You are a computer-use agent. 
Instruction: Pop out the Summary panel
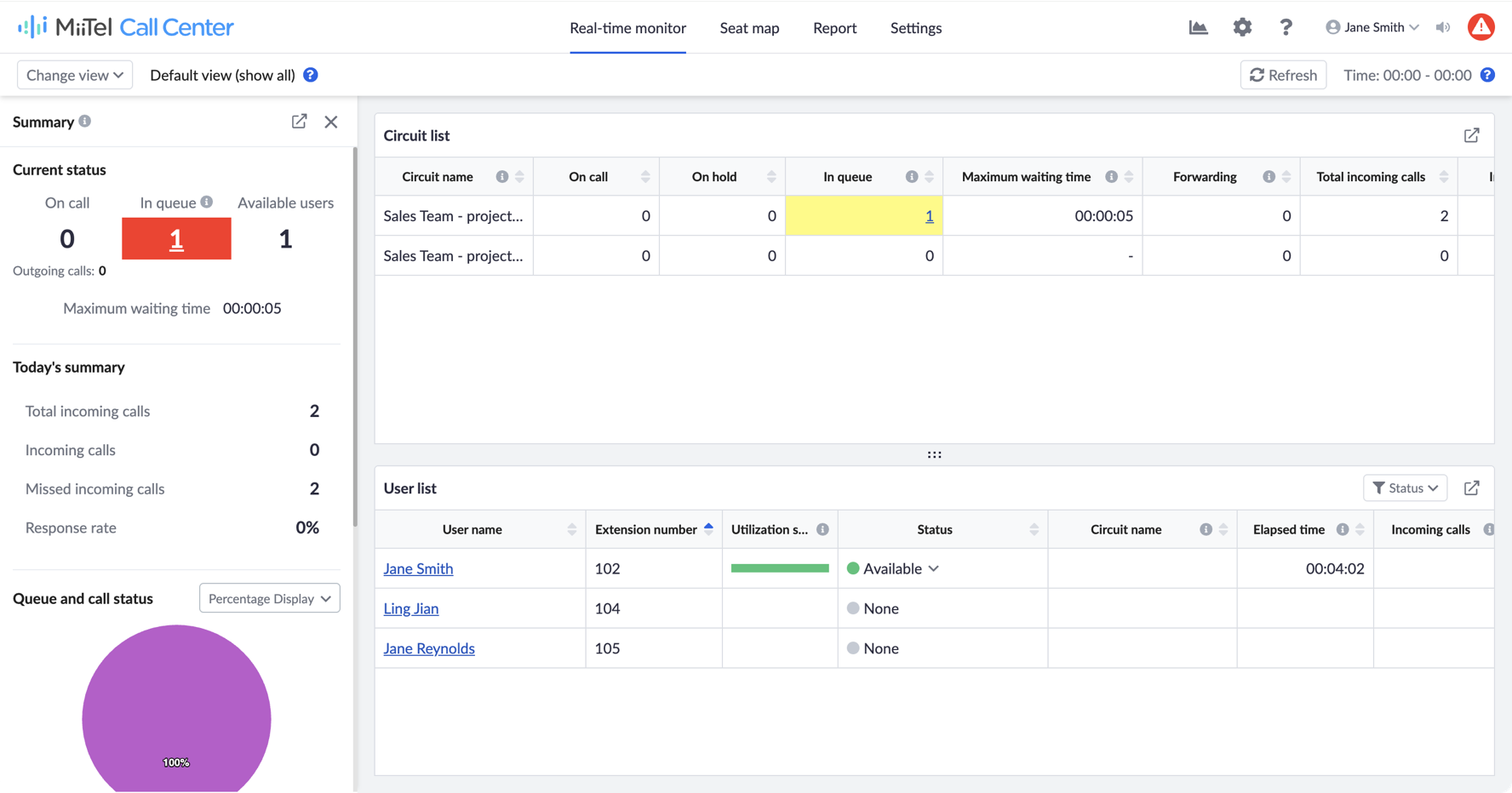pos(299,122)
